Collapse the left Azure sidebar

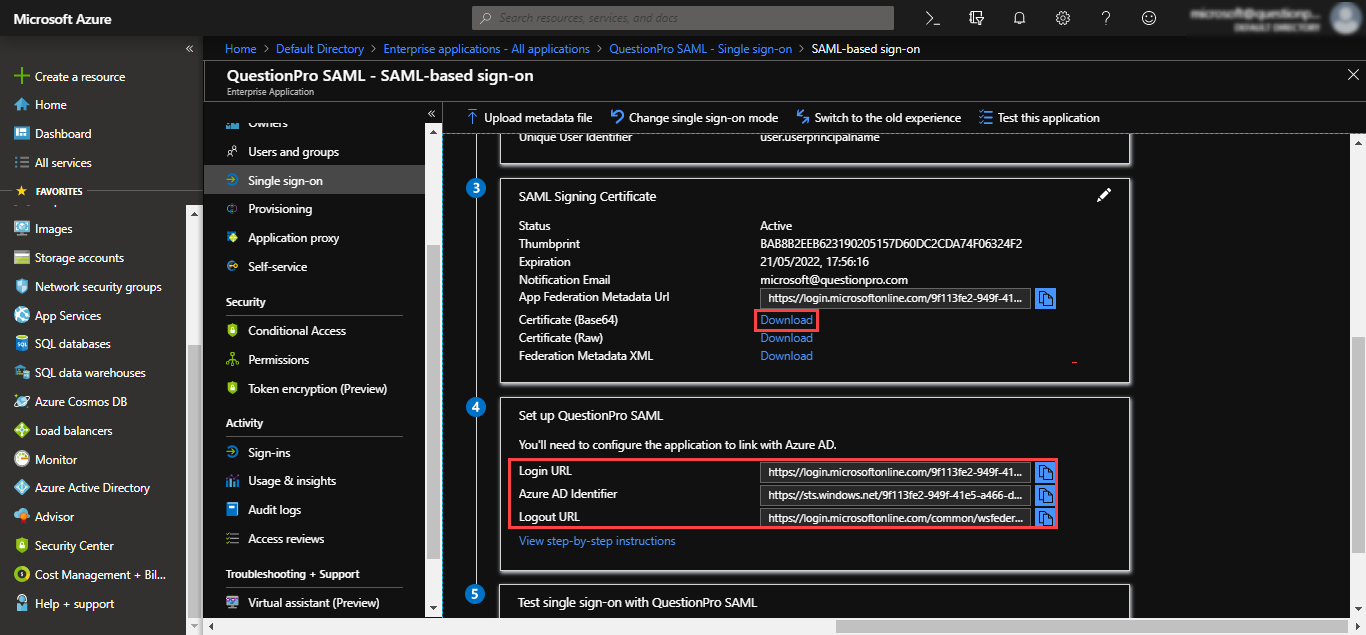pos(189,49)
